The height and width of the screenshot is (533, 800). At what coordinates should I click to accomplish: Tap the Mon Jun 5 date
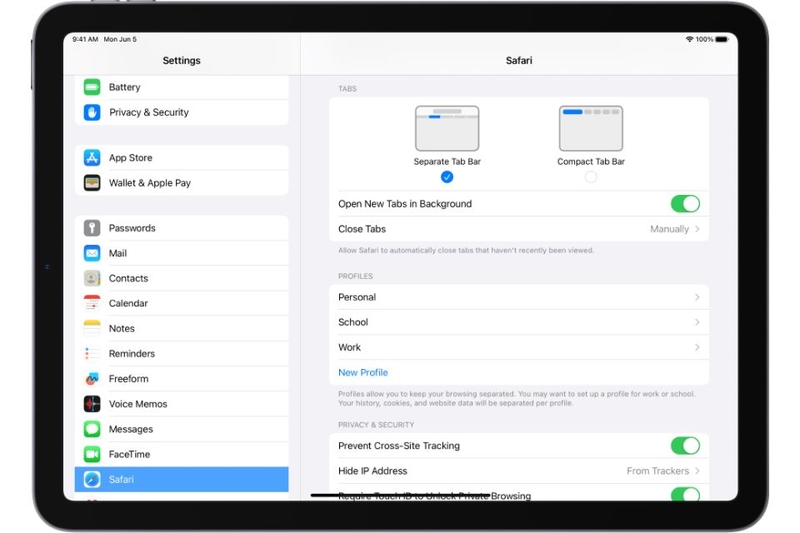pyautogui.click(x=120, y=39)
